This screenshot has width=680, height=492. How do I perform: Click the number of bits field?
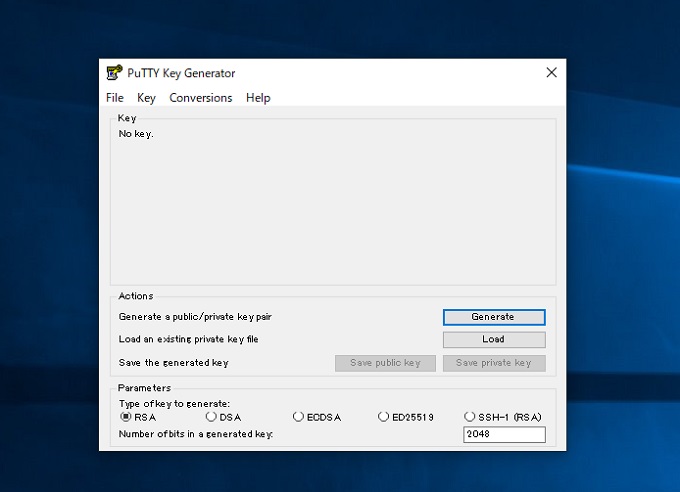[504, 434]
